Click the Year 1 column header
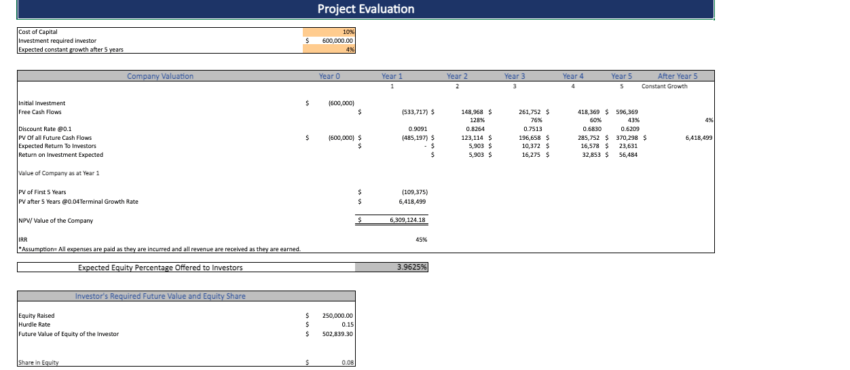850x370 pixels. (x=392, y=76)
